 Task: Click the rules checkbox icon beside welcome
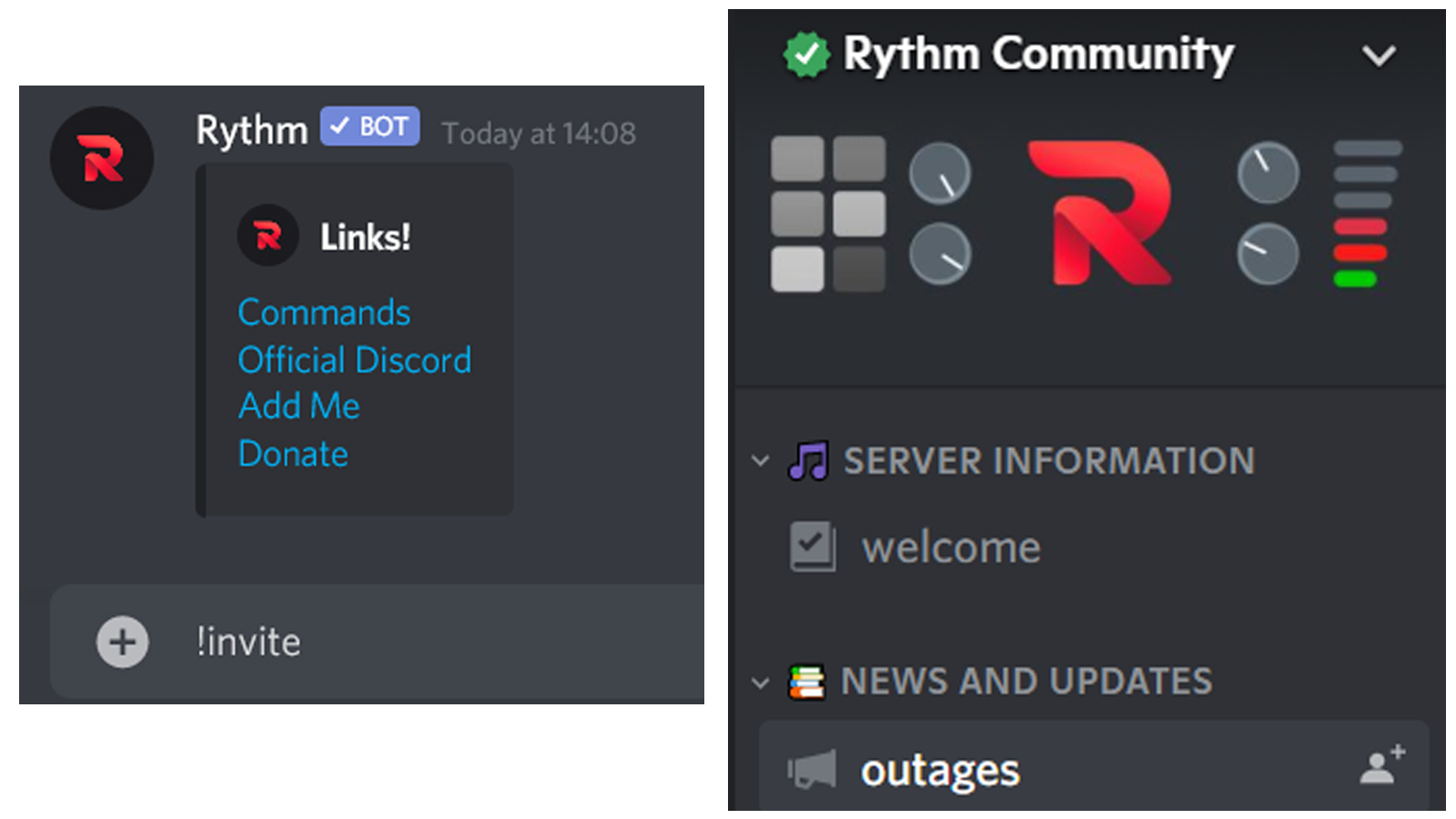[x=812, y=547]
